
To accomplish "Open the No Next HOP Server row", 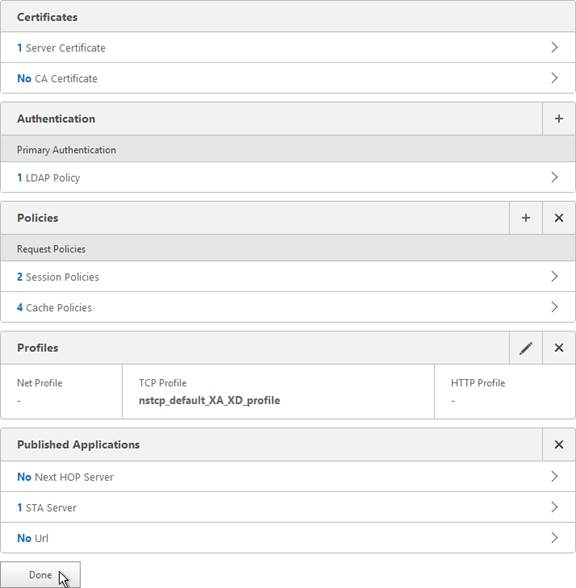I will click(x=288, y=477).
